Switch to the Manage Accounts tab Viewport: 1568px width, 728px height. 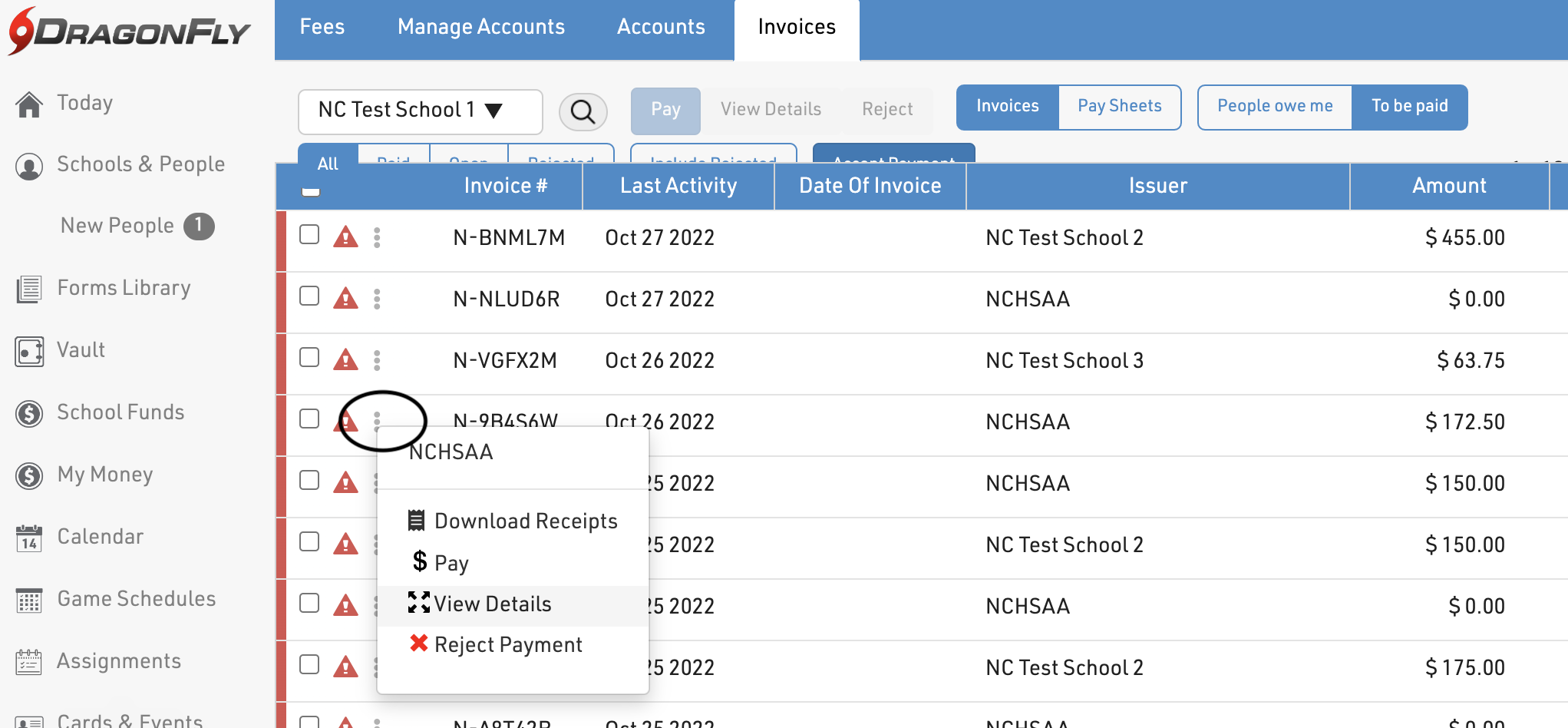point(480,27)
